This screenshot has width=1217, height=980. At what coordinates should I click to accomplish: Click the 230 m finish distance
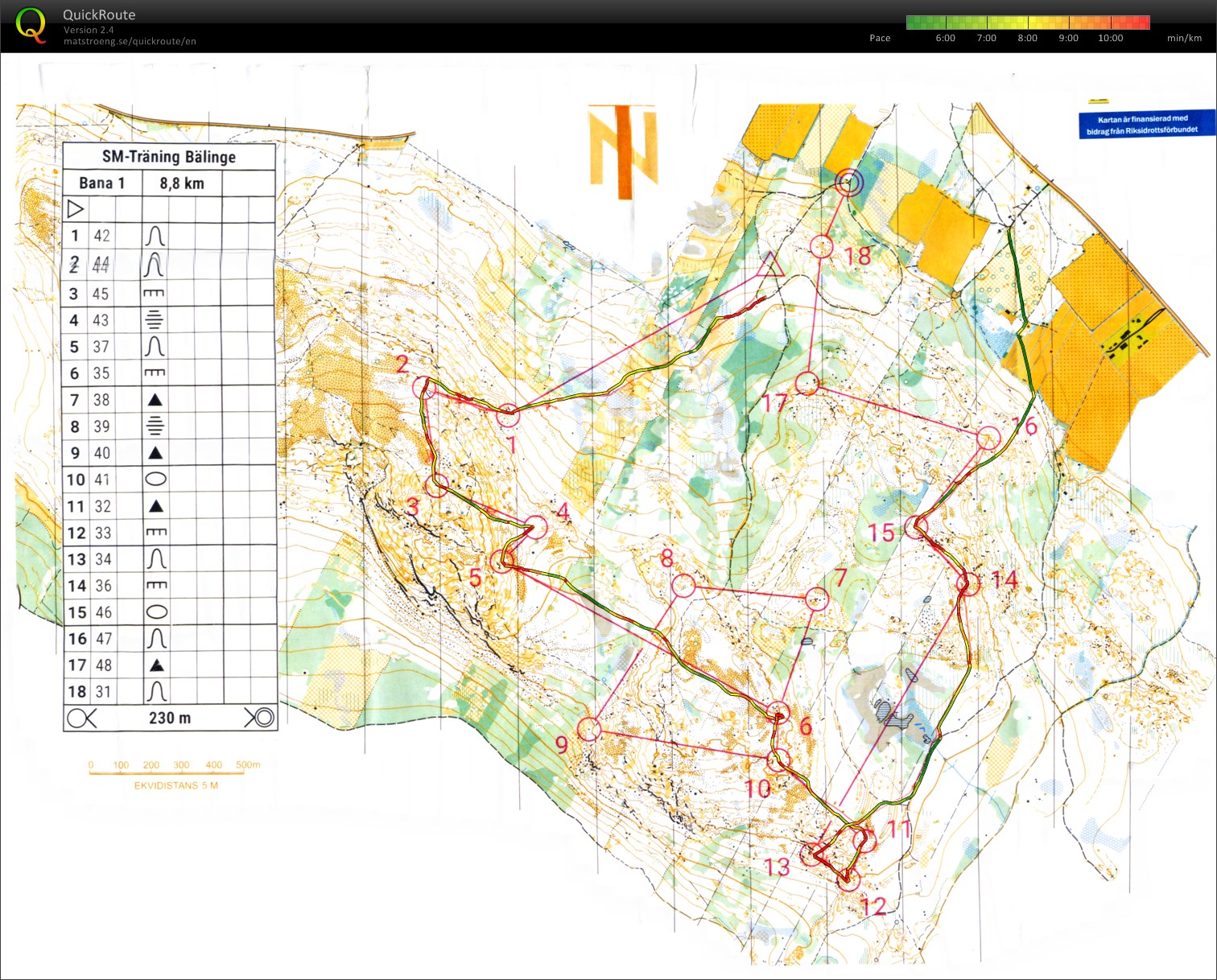click(170, 718)
